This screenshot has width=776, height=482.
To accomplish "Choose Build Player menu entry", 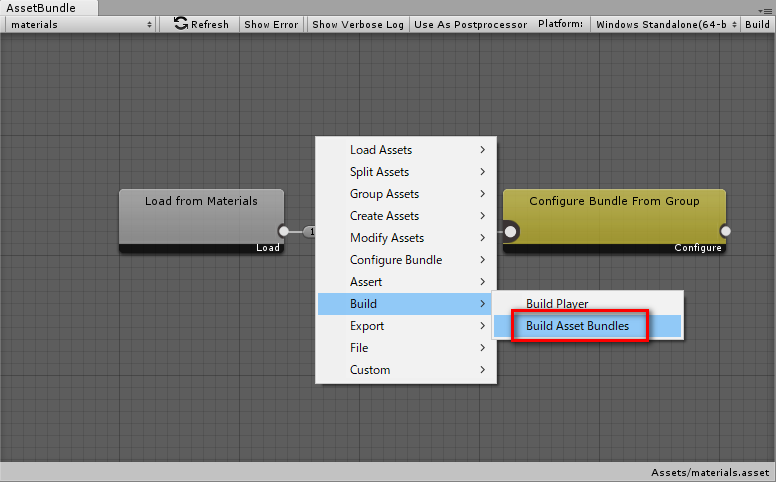I will click(x=587, y=303).
